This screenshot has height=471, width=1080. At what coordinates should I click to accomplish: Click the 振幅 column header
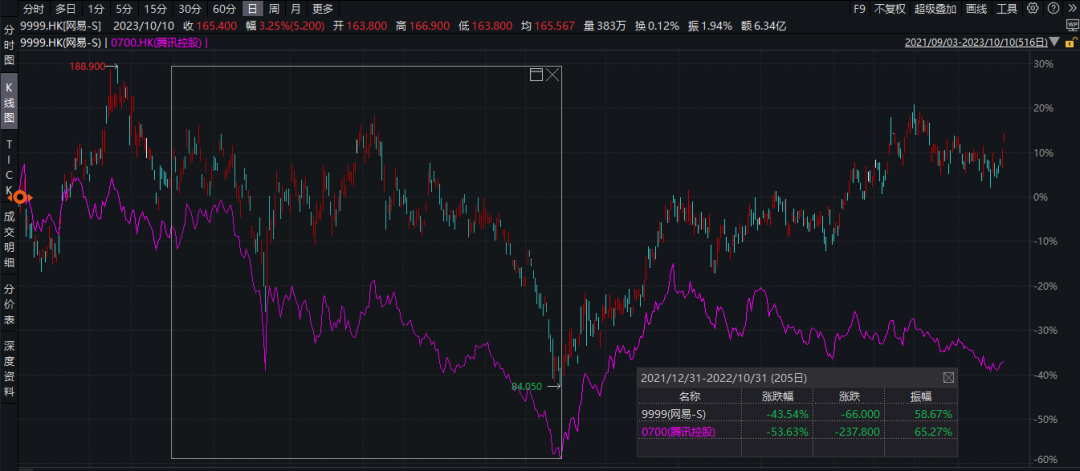[x=922, y=396]
